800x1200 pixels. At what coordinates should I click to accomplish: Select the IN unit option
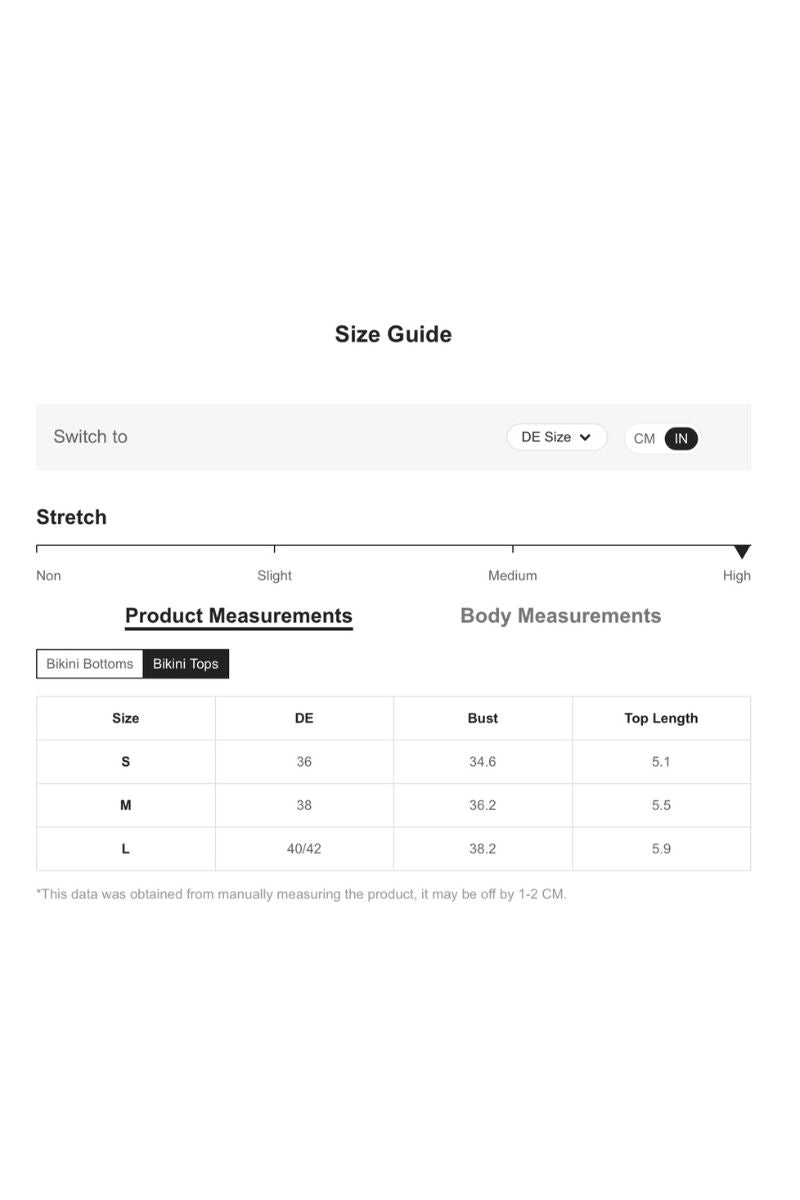click(x=681, y=438)
